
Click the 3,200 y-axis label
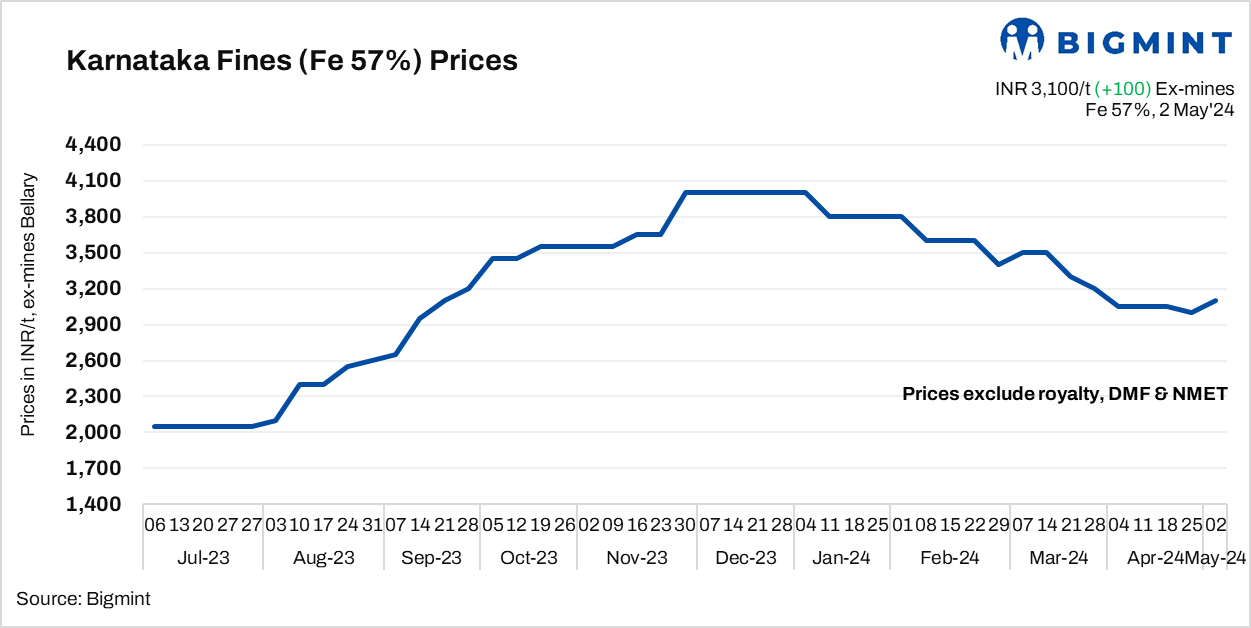(x=93, y=289)
